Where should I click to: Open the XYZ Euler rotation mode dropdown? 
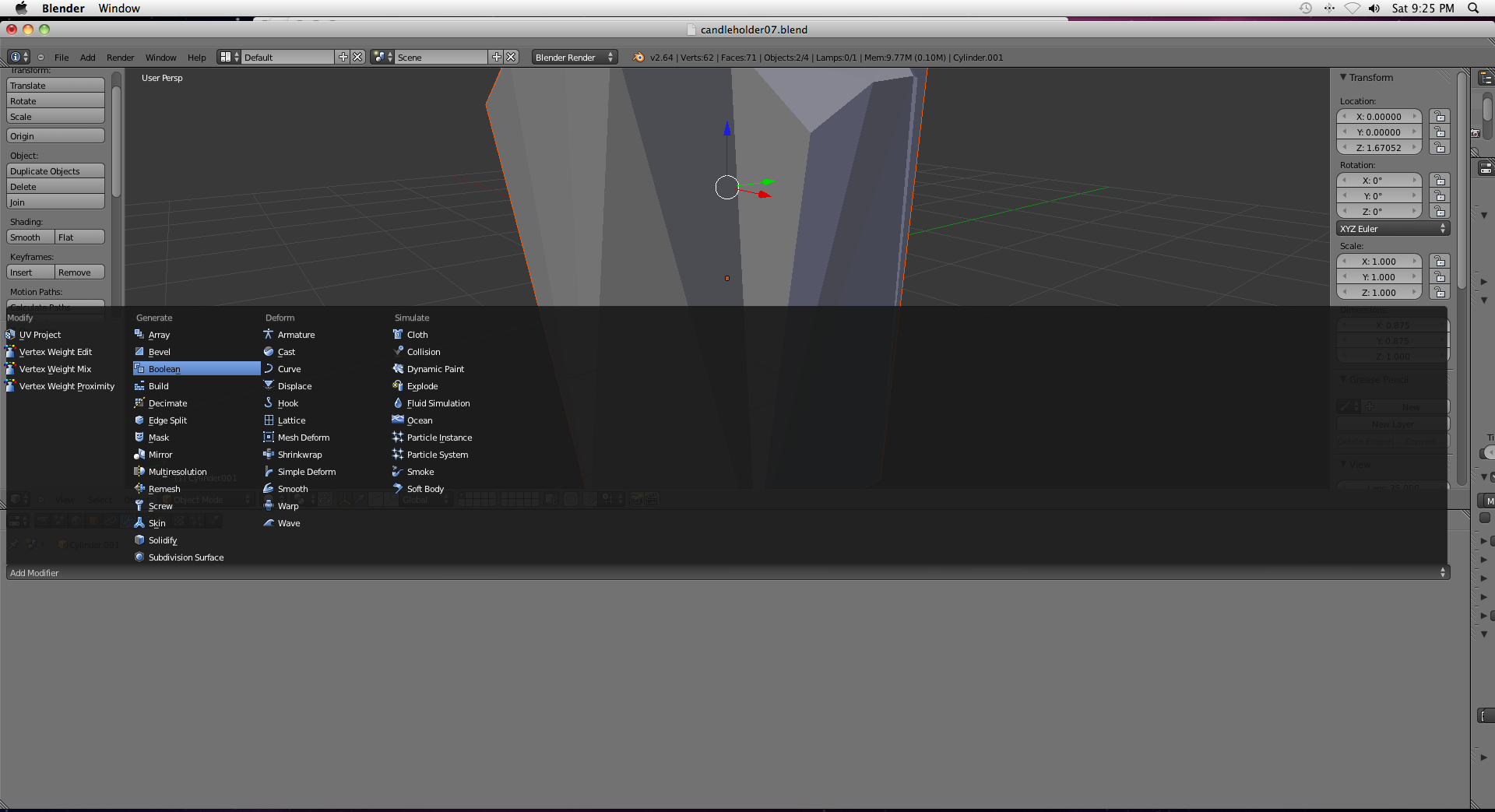pyautogui.click(x=1393, y=229)
